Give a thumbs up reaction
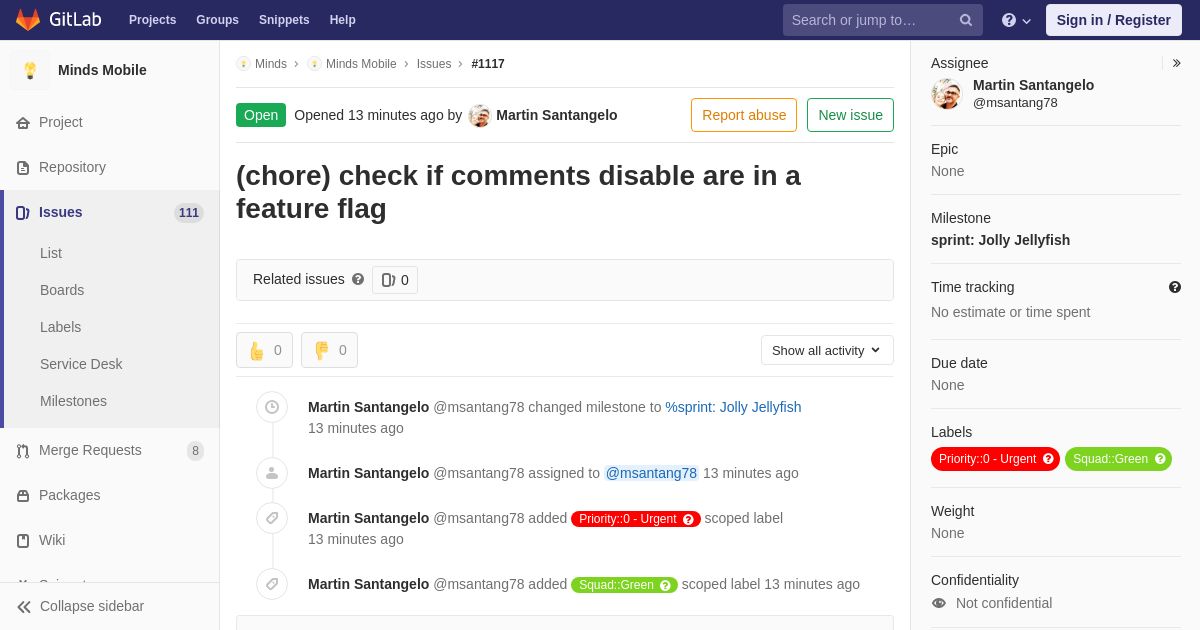This screenshot has width=1200, height=630. (264, 350)
